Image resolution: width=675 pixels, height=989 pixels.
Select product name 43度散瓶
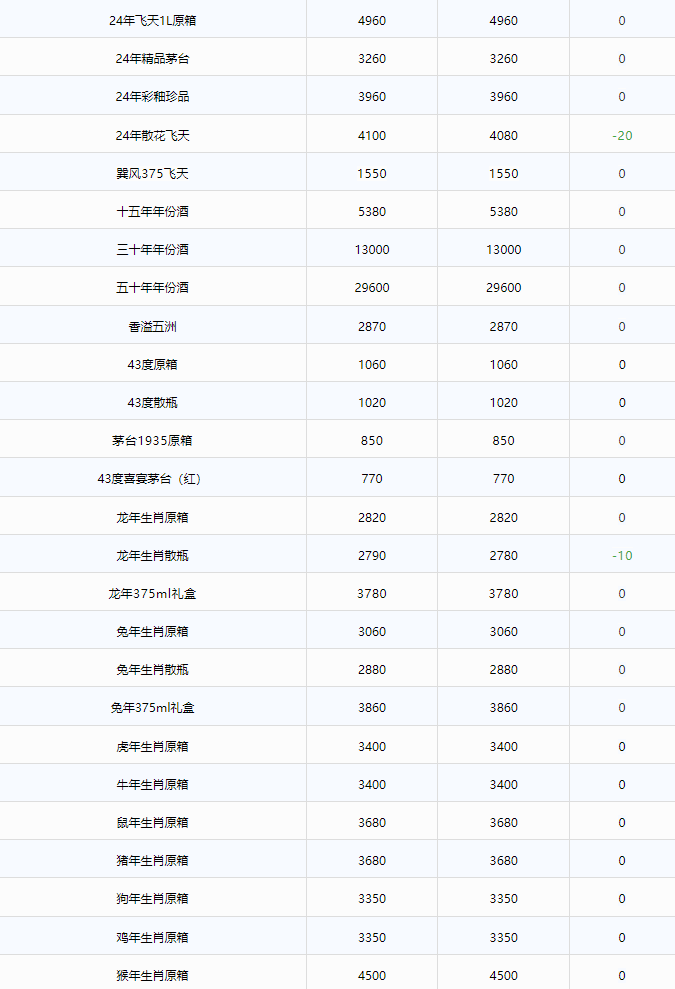[x=153, y=402]
